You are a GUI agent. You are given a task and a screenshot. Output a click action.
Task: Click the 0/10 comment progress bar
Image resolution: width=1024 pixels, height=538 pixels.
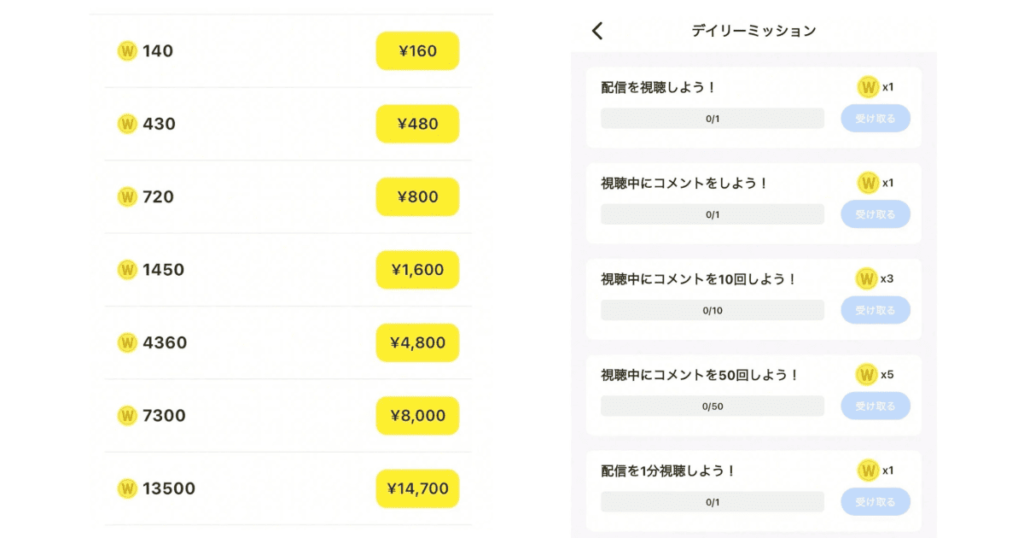pos(712,310)
